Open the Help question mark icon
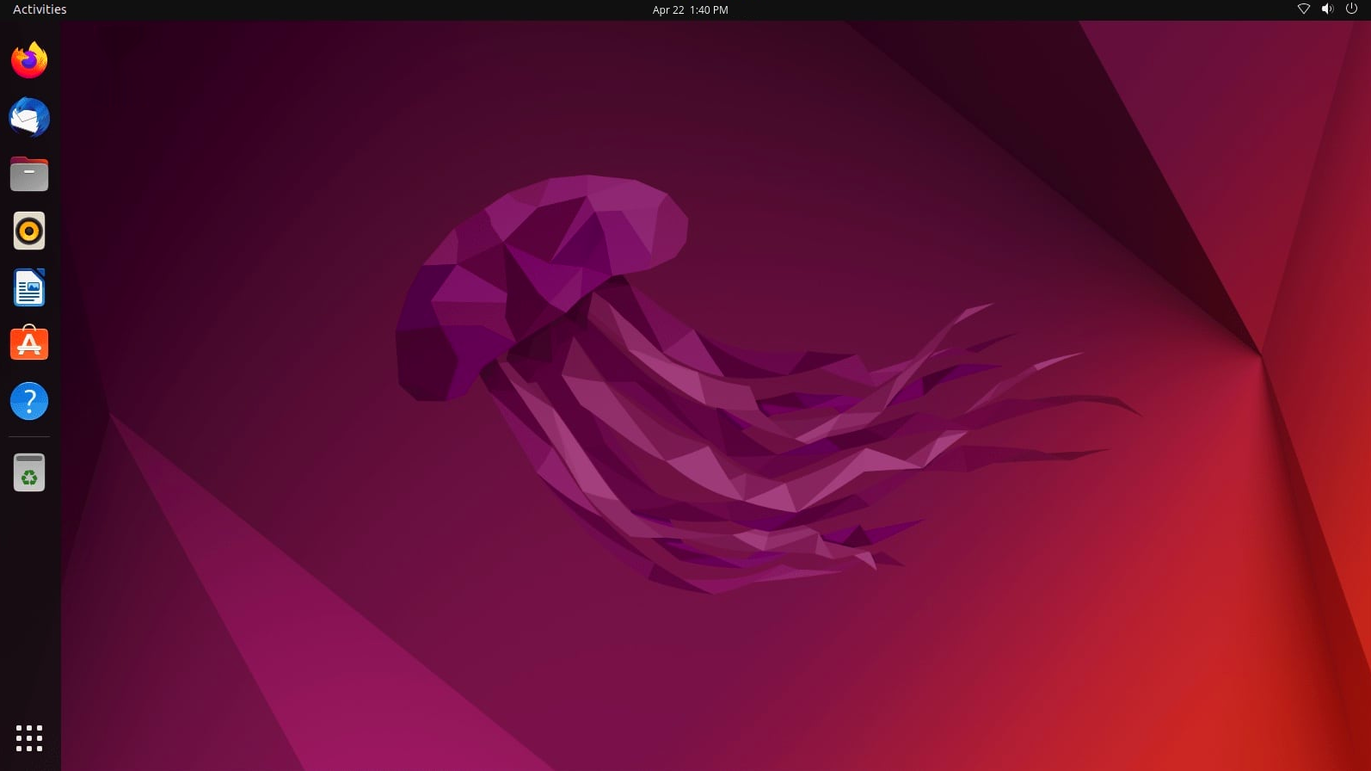The image size is (1371, 771). [29, 401]
